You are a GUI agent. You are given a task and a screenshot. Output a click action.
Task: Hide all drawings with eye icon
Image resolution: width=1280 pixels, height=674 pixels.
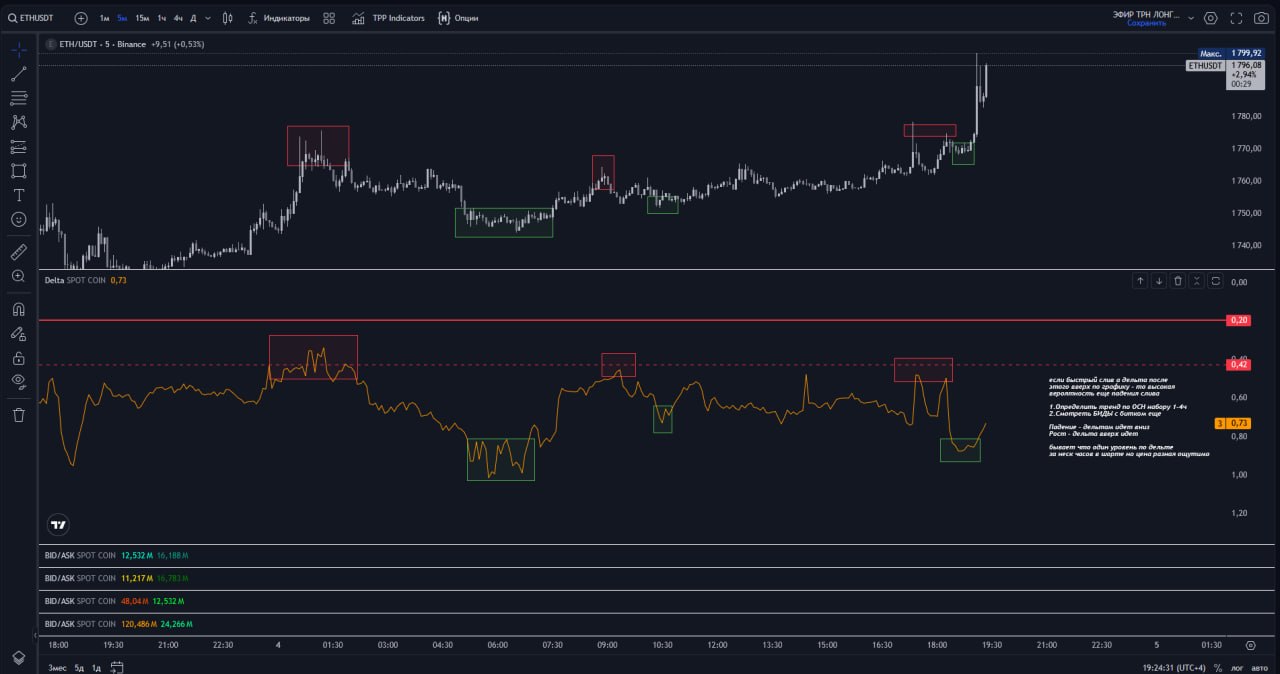[18, 381]
